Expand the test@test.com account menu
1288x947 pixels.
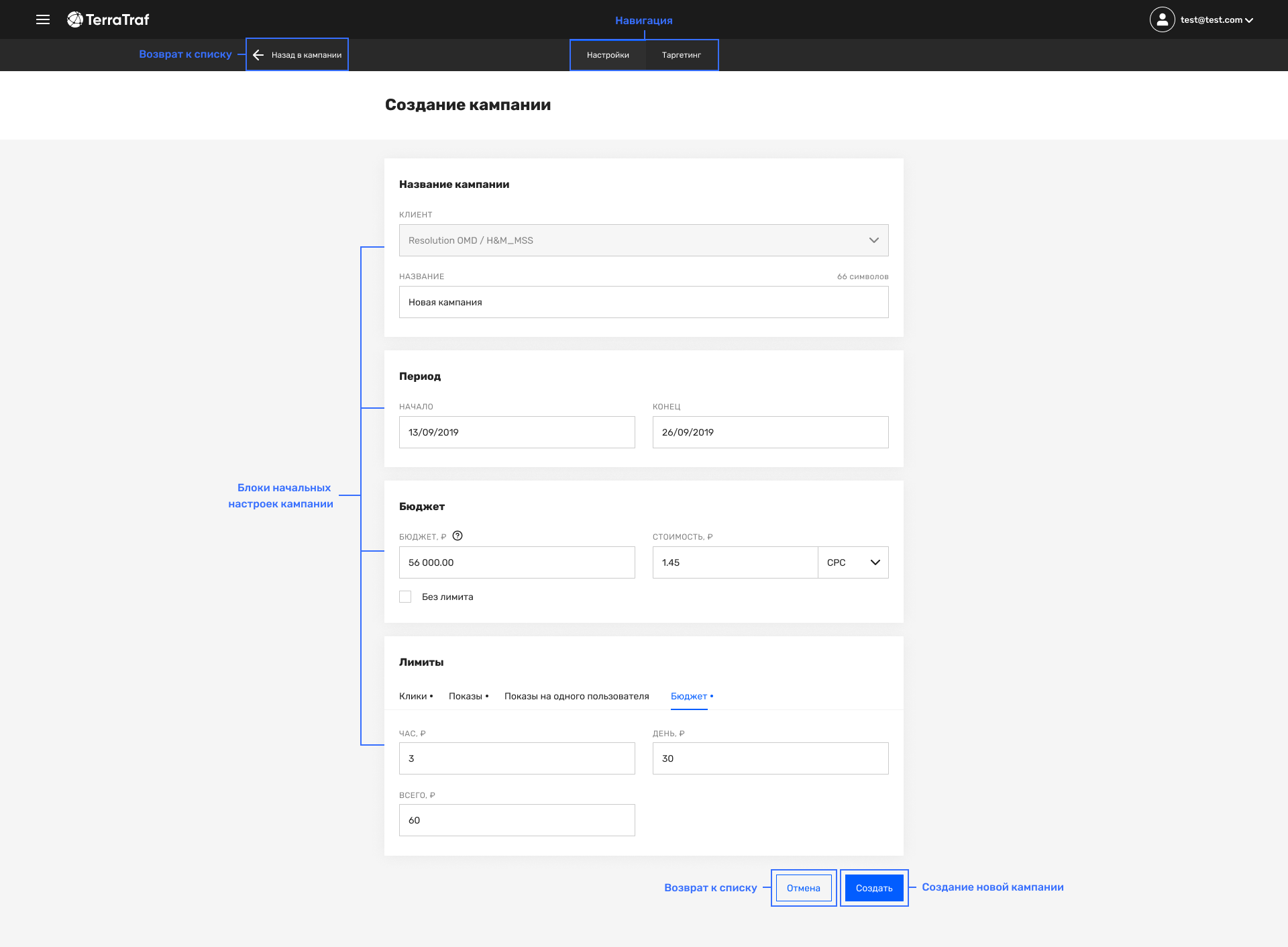pyautogui.click(x=1216, y=20)
